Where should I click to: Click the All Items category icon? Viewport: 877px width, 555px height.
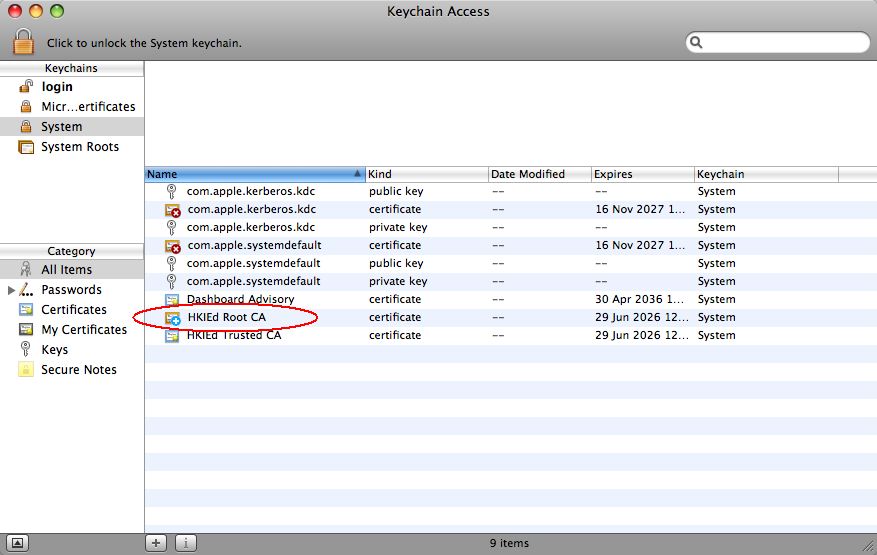click(26, 269)
